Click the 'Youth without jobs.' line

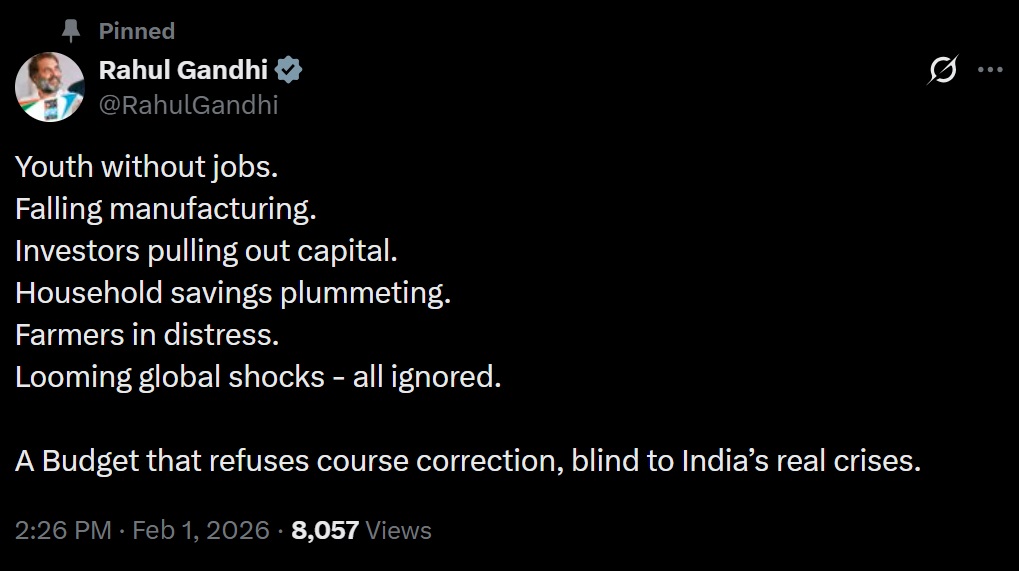pos(146,167)
